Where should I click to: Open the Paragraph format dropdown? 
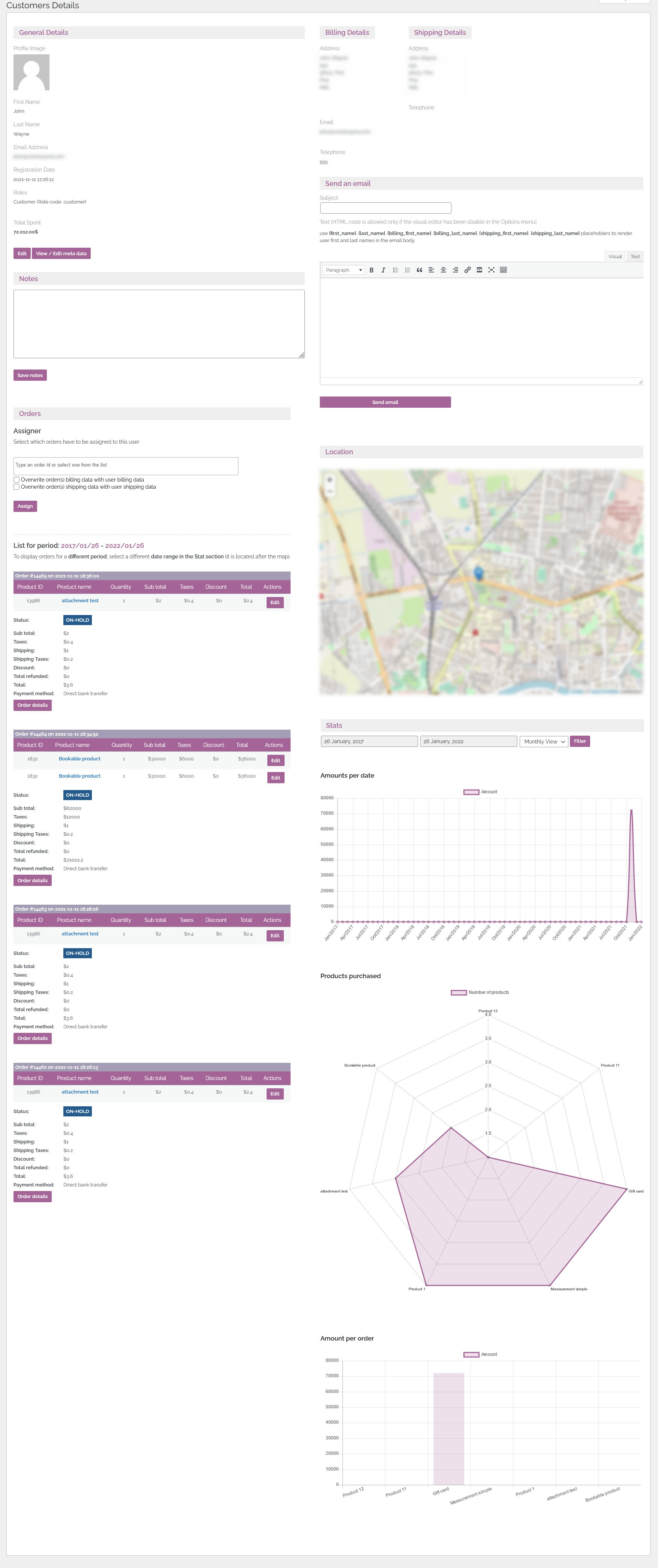pos(343,270)
